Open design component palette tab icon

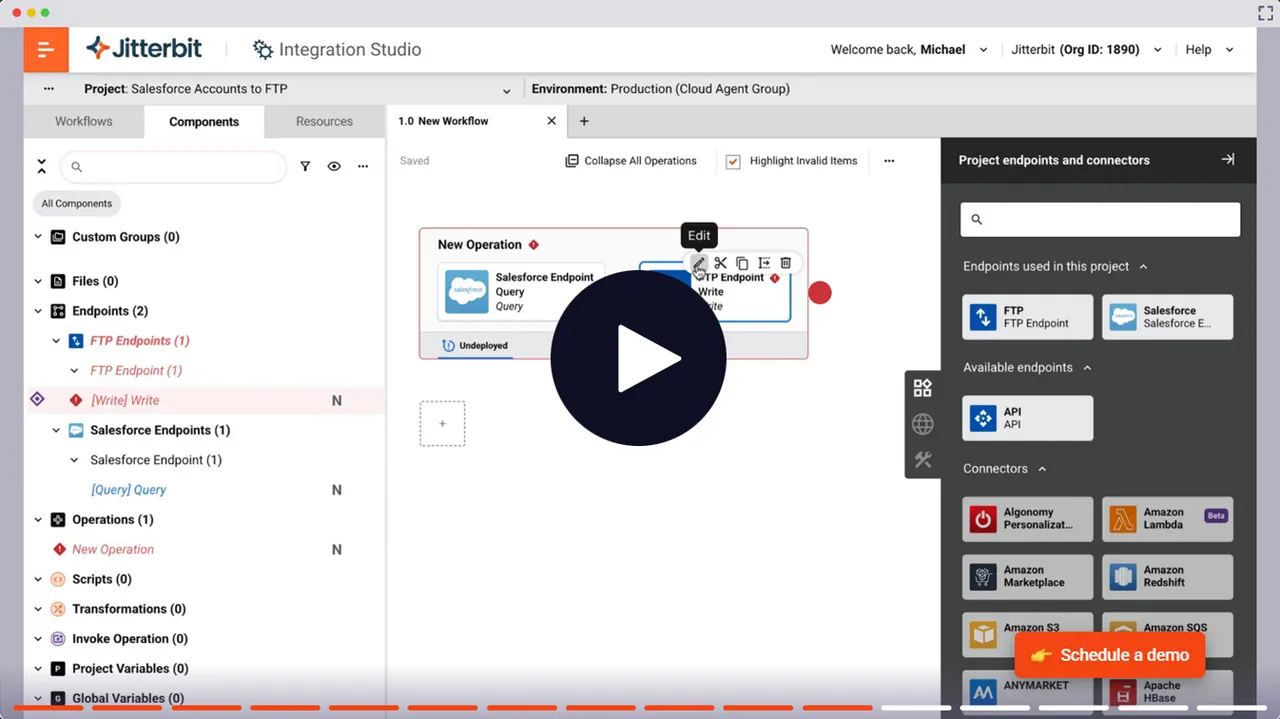923,388
